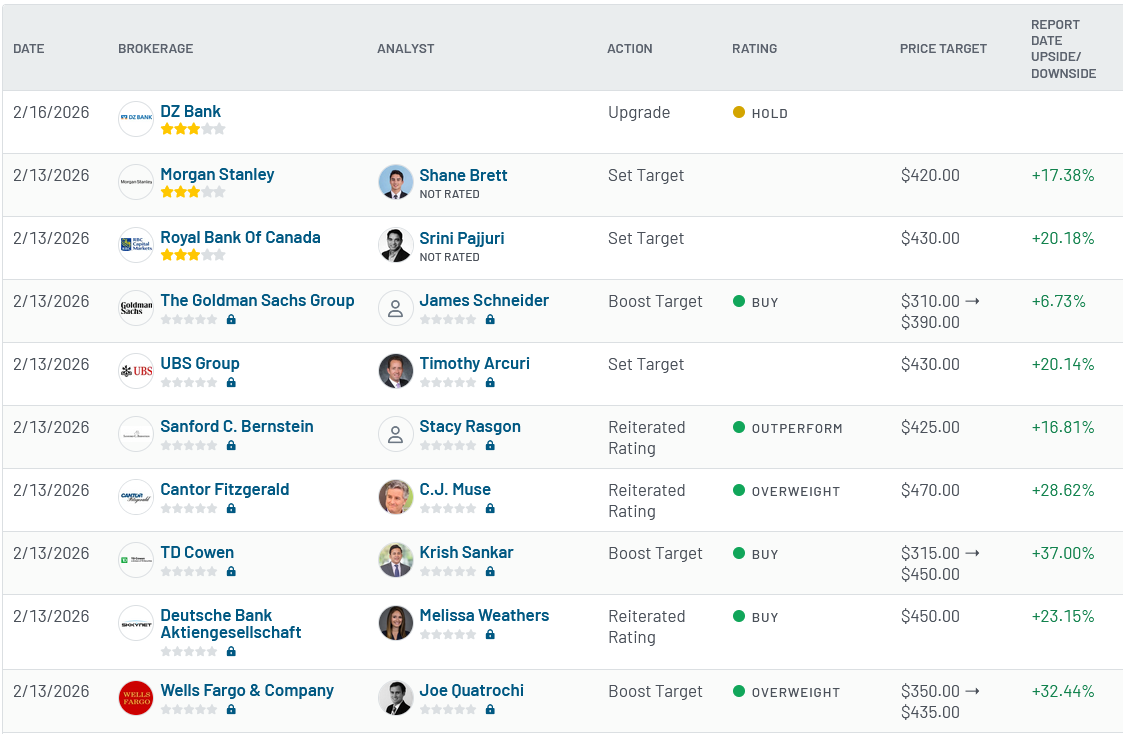This screenshot has width=1123, height=734.
Task: View analyst Shane Brett's profile link
Action: pos(463,175)
